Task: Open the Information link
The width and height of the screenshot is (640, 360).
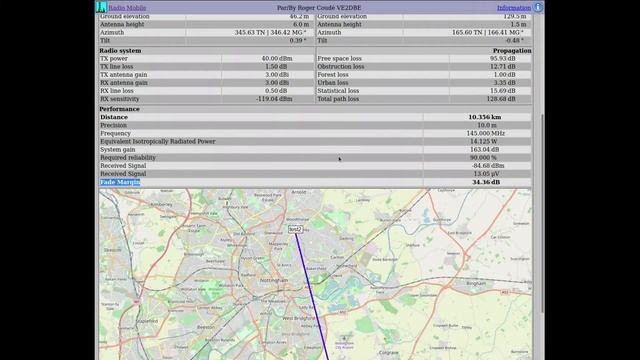Action: tap(513, 8)
